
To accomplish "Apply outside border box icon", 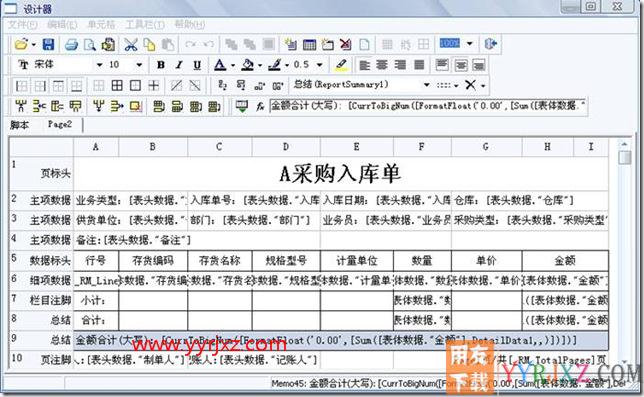I will pyautogui.click(x=135, y=85).
